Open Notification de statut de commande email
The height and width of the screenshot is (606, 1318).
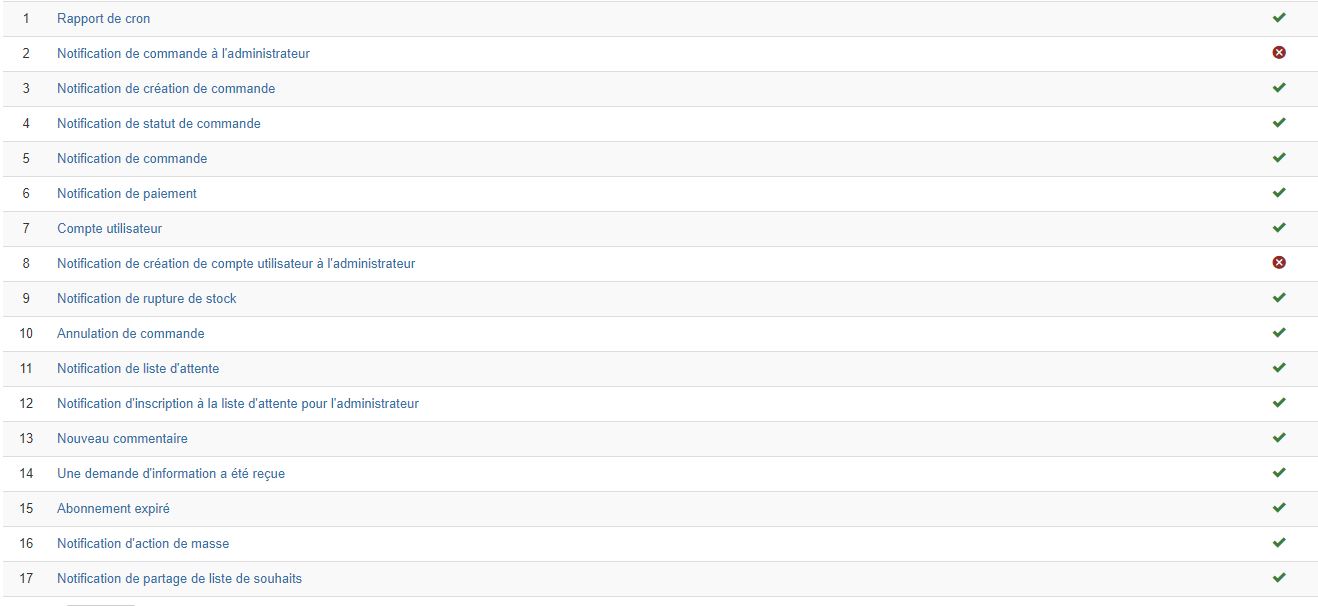[158, 124]
